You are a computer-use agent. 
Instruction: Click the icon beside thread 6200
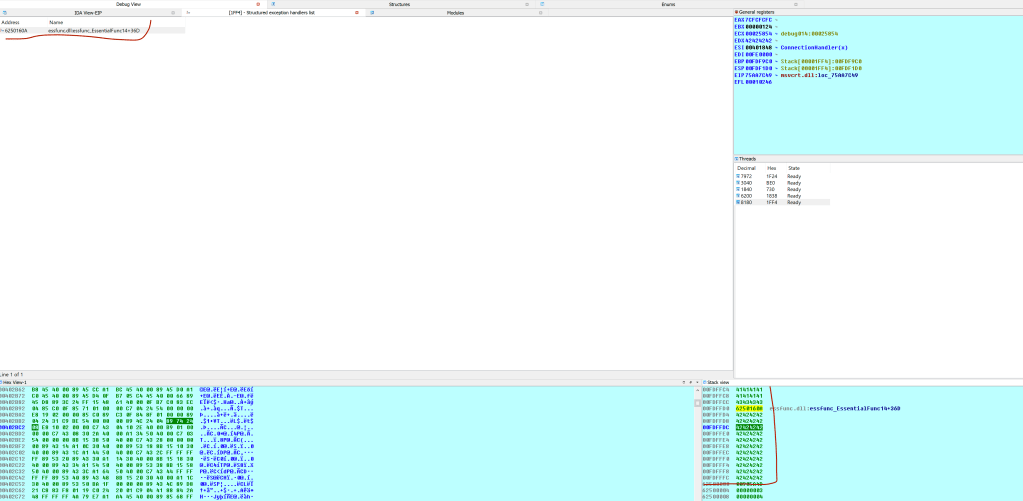point(738,196)
